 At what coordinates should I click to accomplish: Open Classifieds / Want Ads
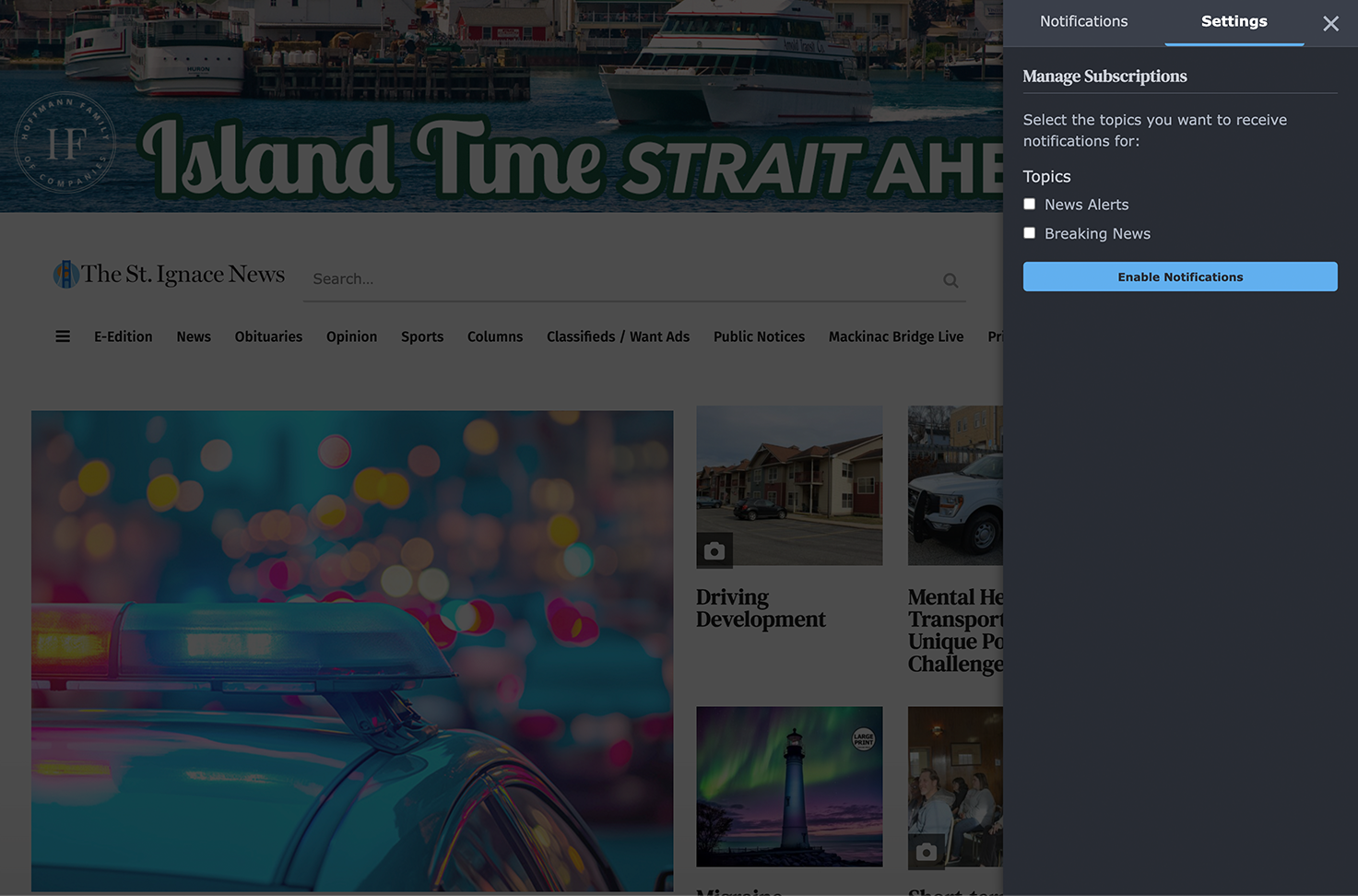point(618,336)
